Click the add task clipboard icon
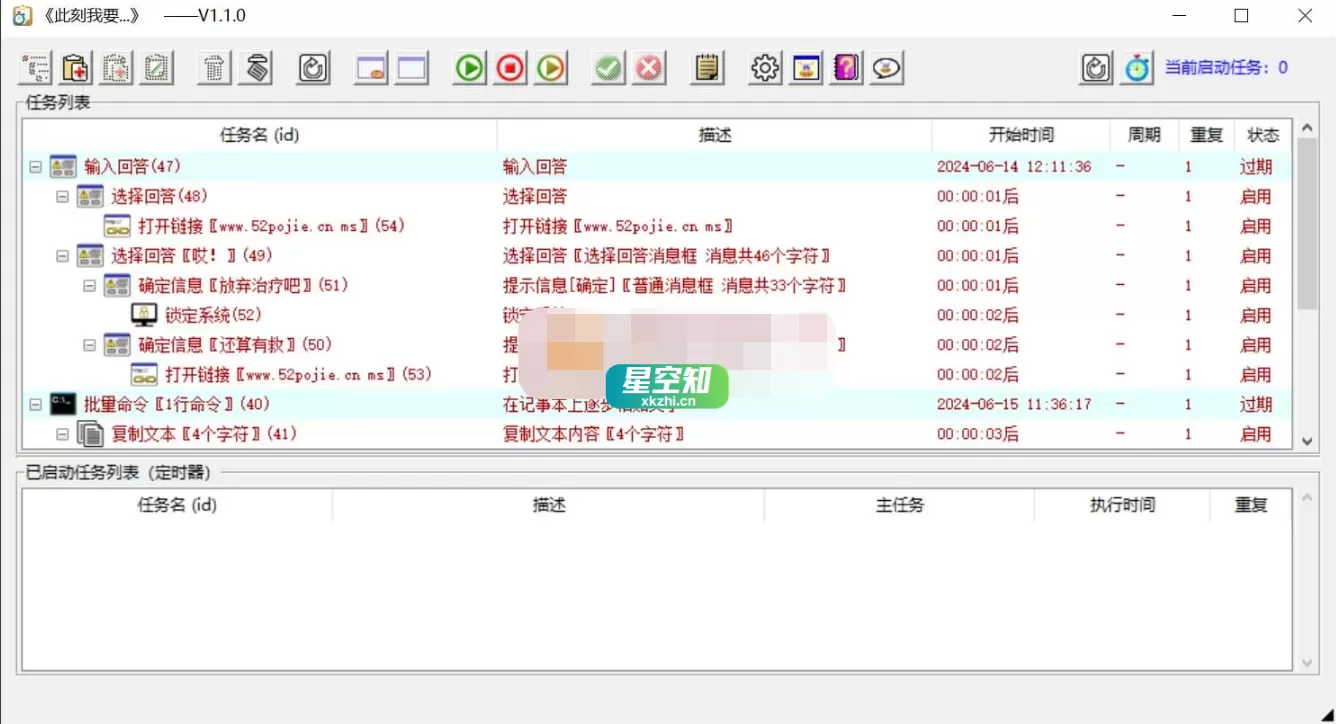1336x724 pixels. point(76,67)
